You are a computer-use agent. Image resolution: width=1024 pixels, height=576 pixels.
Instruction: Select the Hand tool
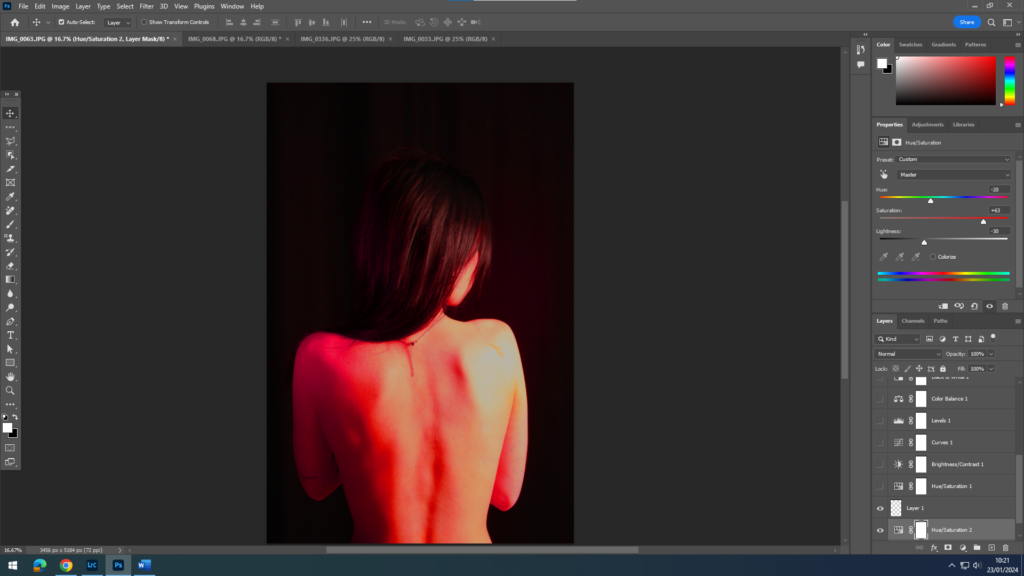click(x=10, y=377)
